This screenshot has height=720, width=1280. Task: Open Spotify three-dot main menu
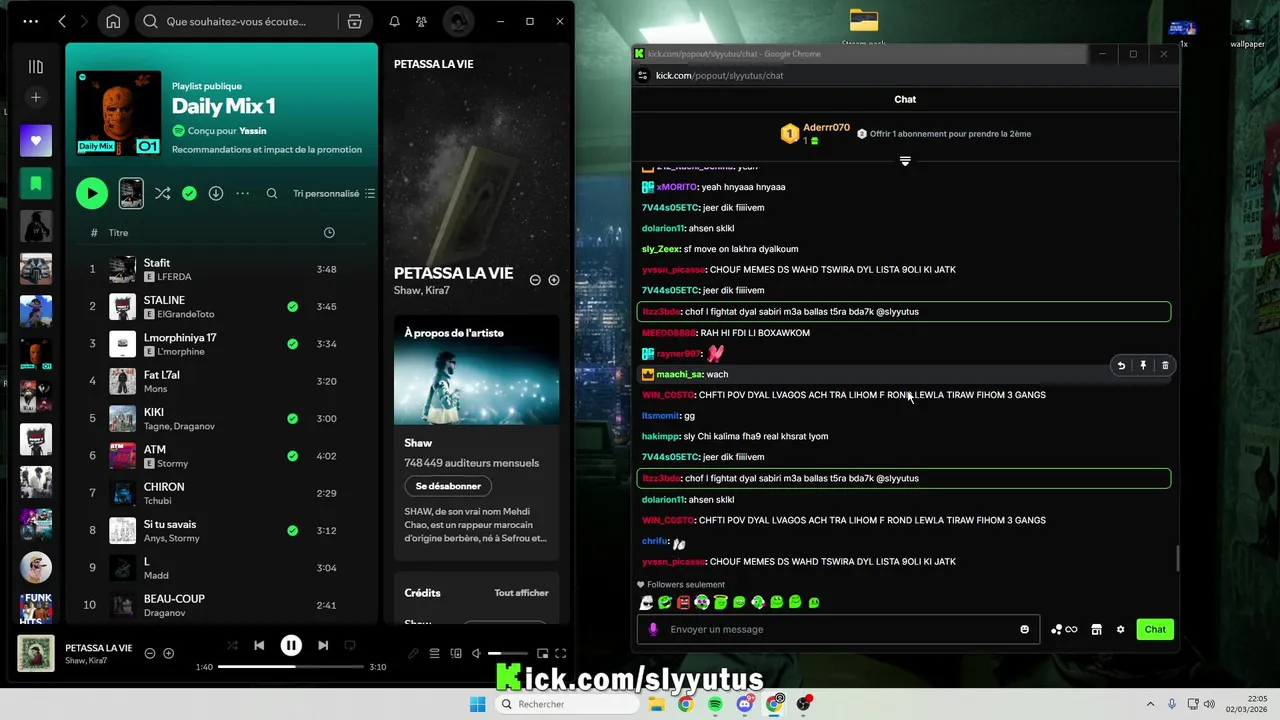(30, 21)
